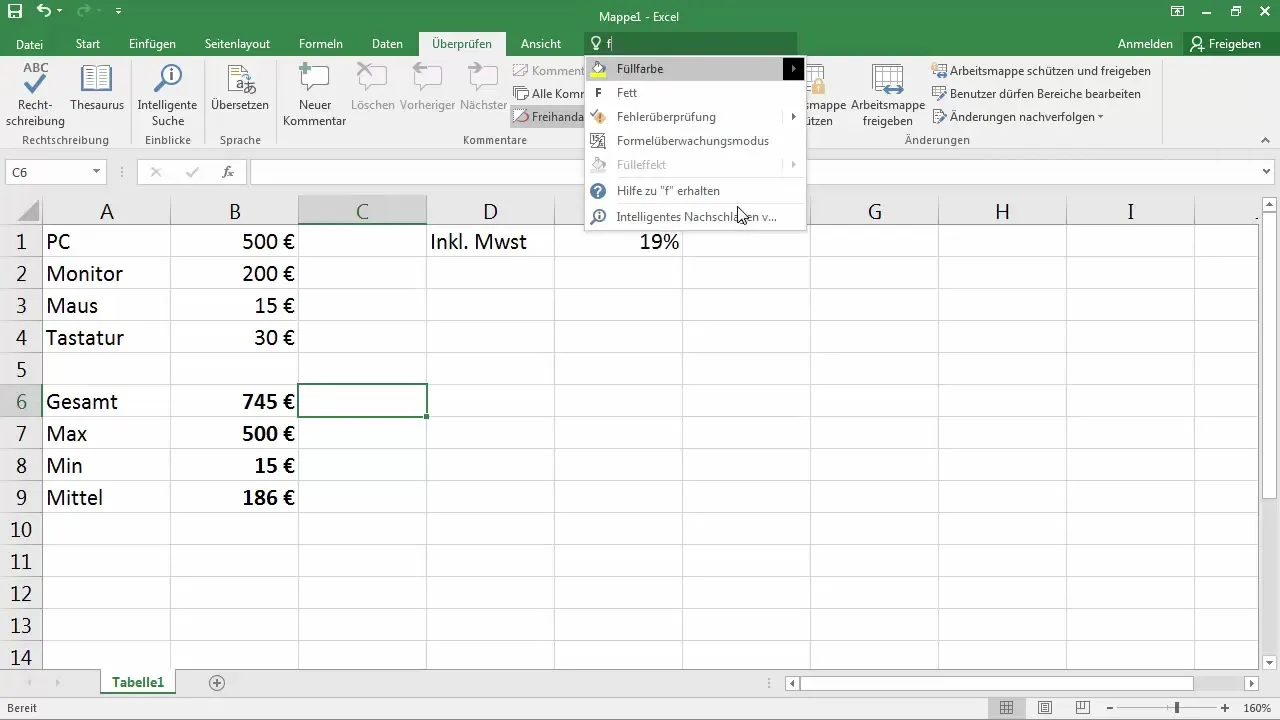Select Formelüberwachungsmodus in search results

[x=695, y=141]
